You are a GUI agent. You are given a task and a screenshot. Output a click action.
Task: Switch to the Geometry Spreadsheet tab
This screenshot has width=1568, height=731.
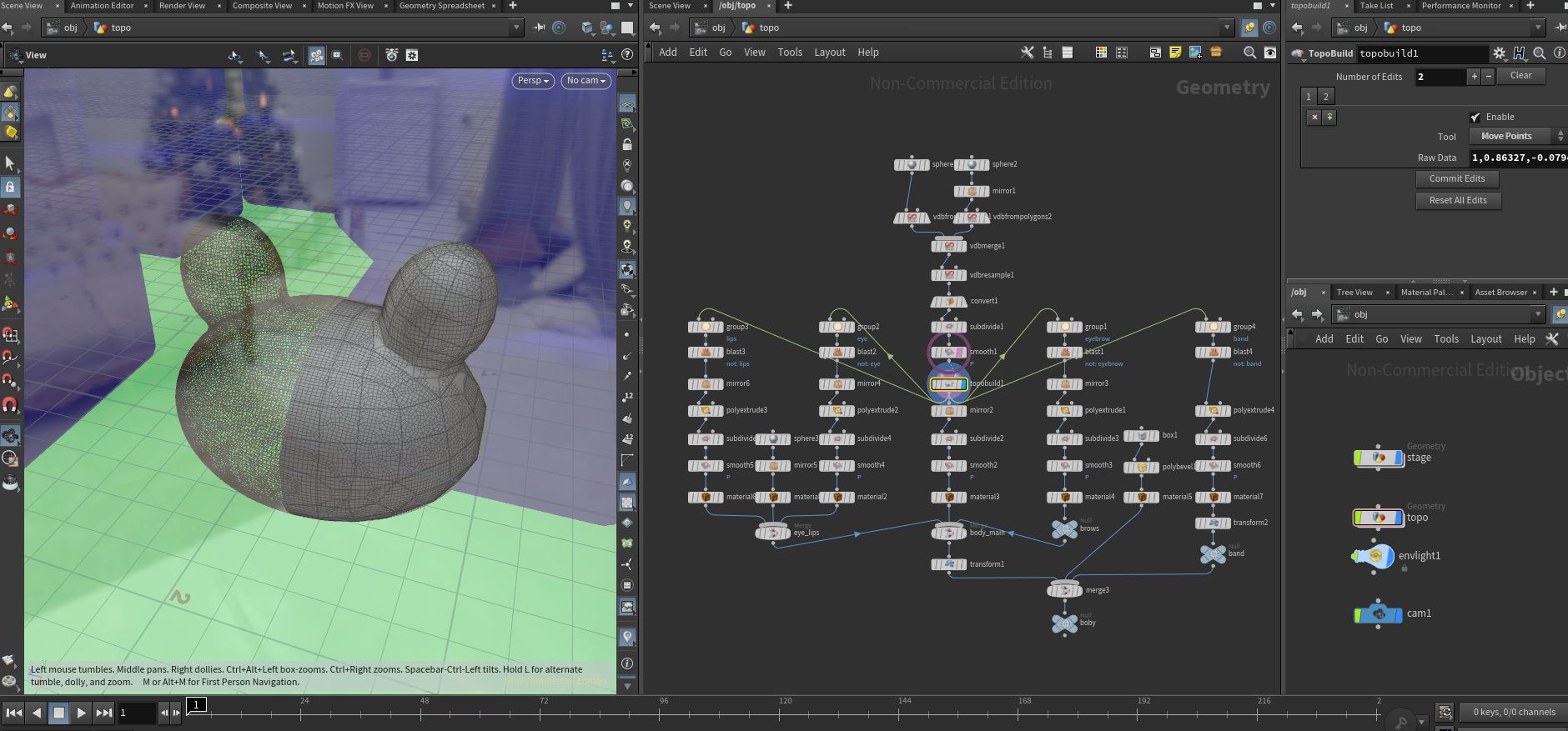441,6
